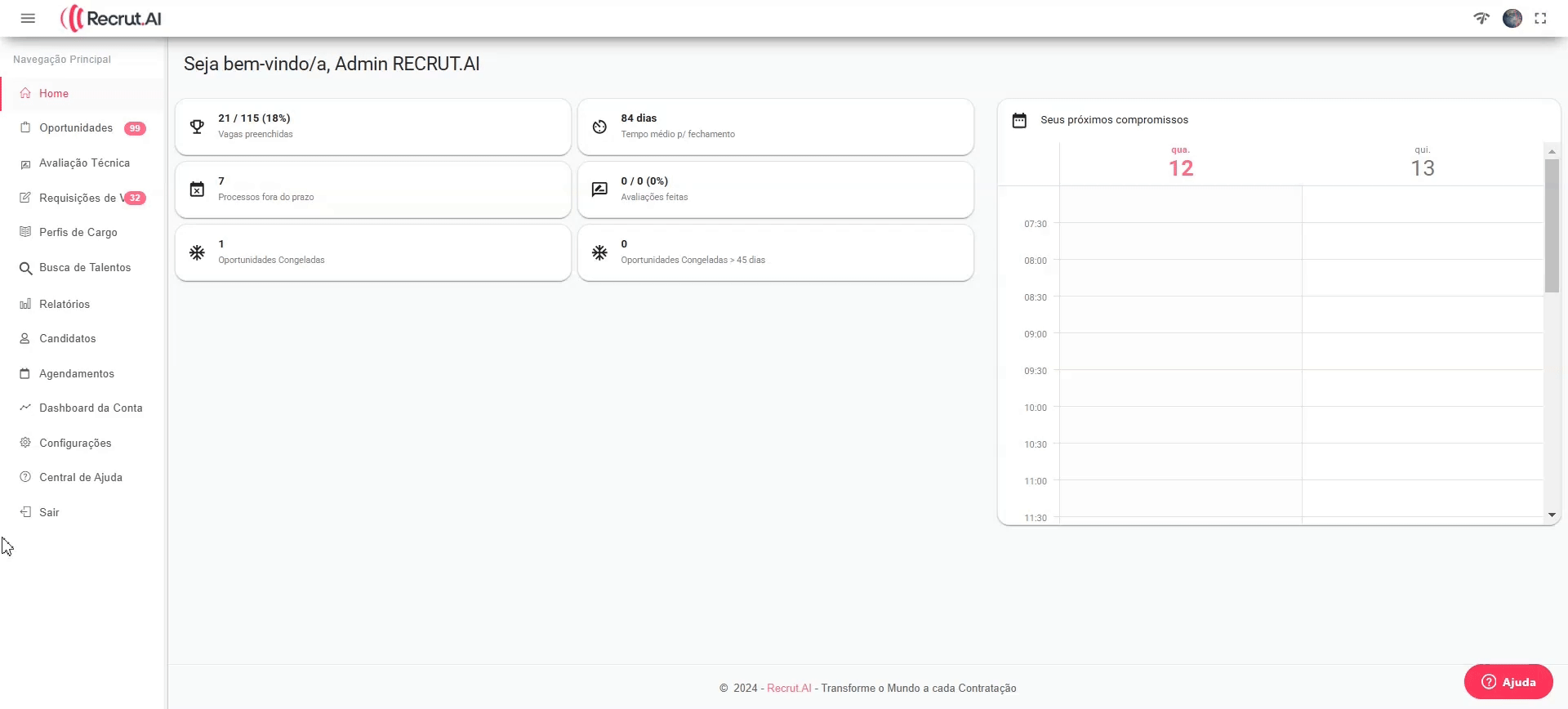The height and width of the screenshot is (709, 1568).
Task: Click the calendar icon beside Seus próximos compromissos
Action: coord(1019,120)
